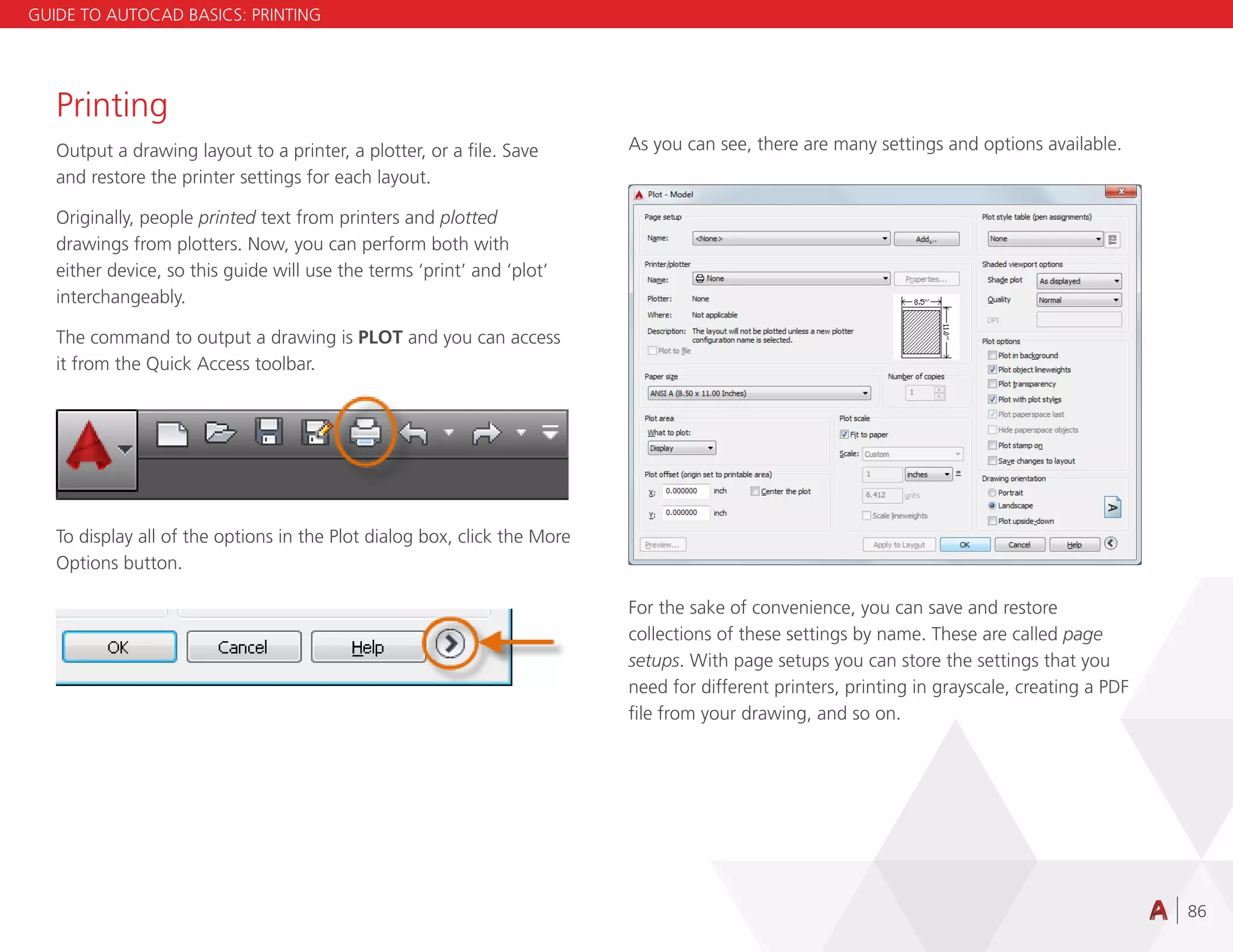Viewport: 1233px width, 952px height.
Task: Check Center the plot option
Action: (x=755, y=492)
